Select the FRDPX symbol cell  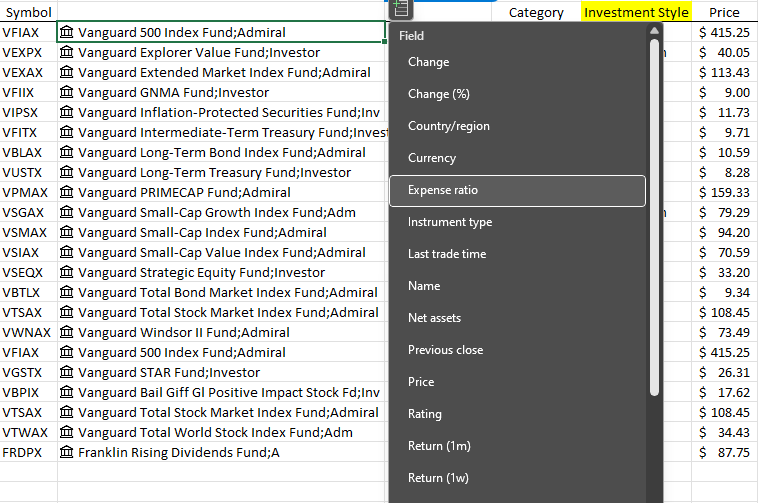click(x=29, y=452)
